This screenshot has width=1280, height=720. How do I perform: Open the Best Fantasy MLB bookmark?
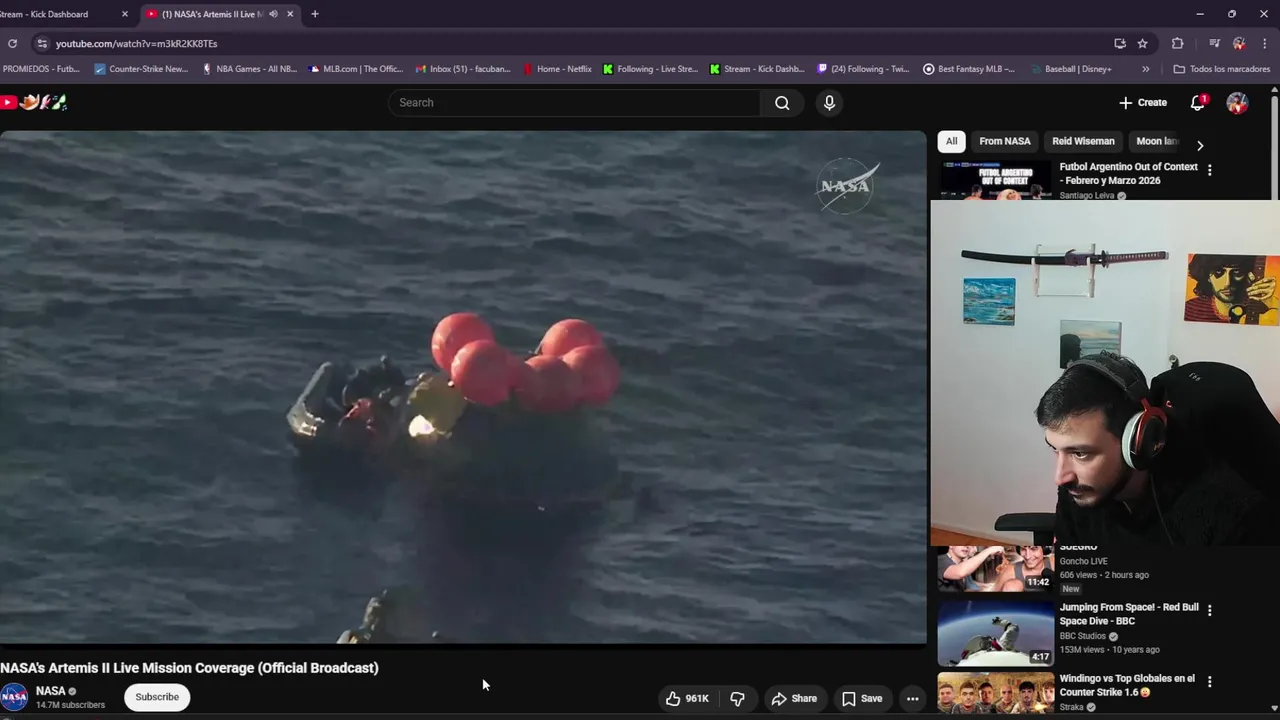tap(969, 69)
